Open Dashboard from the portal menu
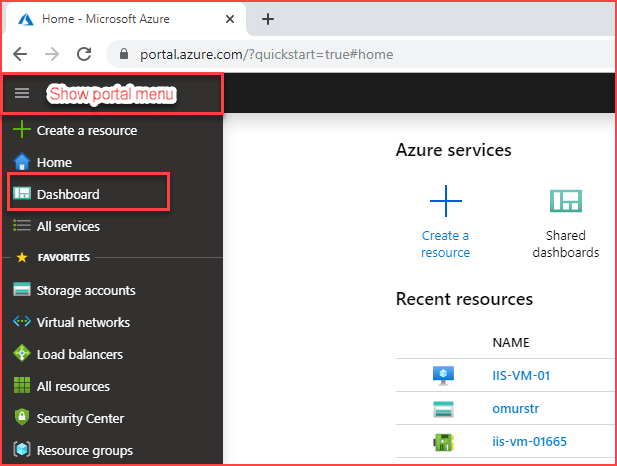Image resolution: width=617 pixels, height=466 pixels. pyautogui.click(x=68, y=194)
